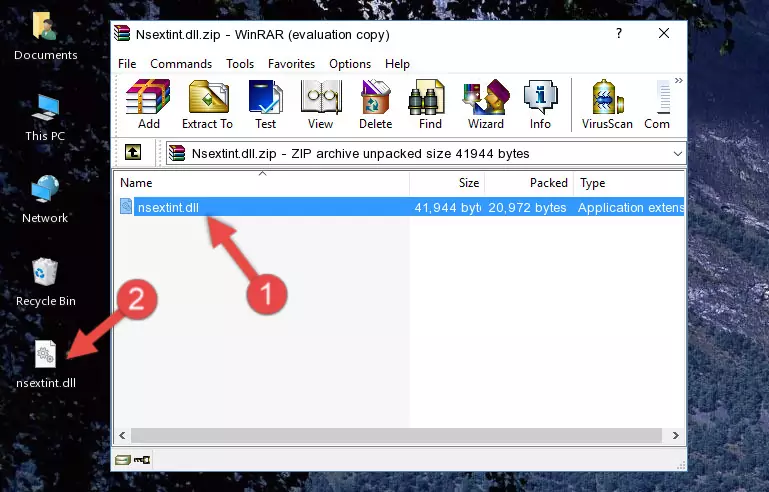Screen dimensions: 769x492
Task: Open the Favorites menu
Action: pos(291,64)
